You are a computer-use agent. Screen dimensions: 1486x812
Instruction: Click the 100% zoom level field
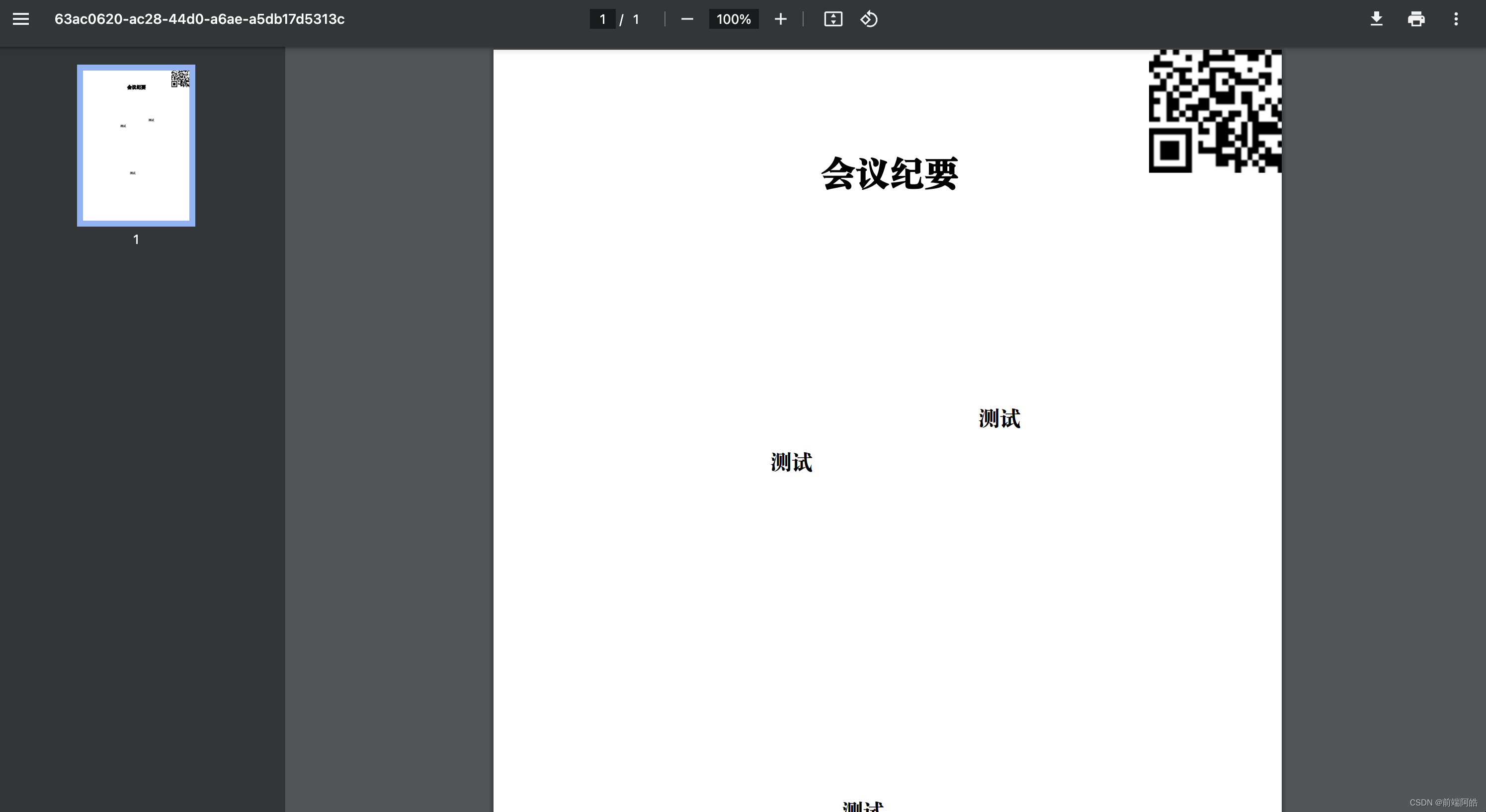click(733, 19)
